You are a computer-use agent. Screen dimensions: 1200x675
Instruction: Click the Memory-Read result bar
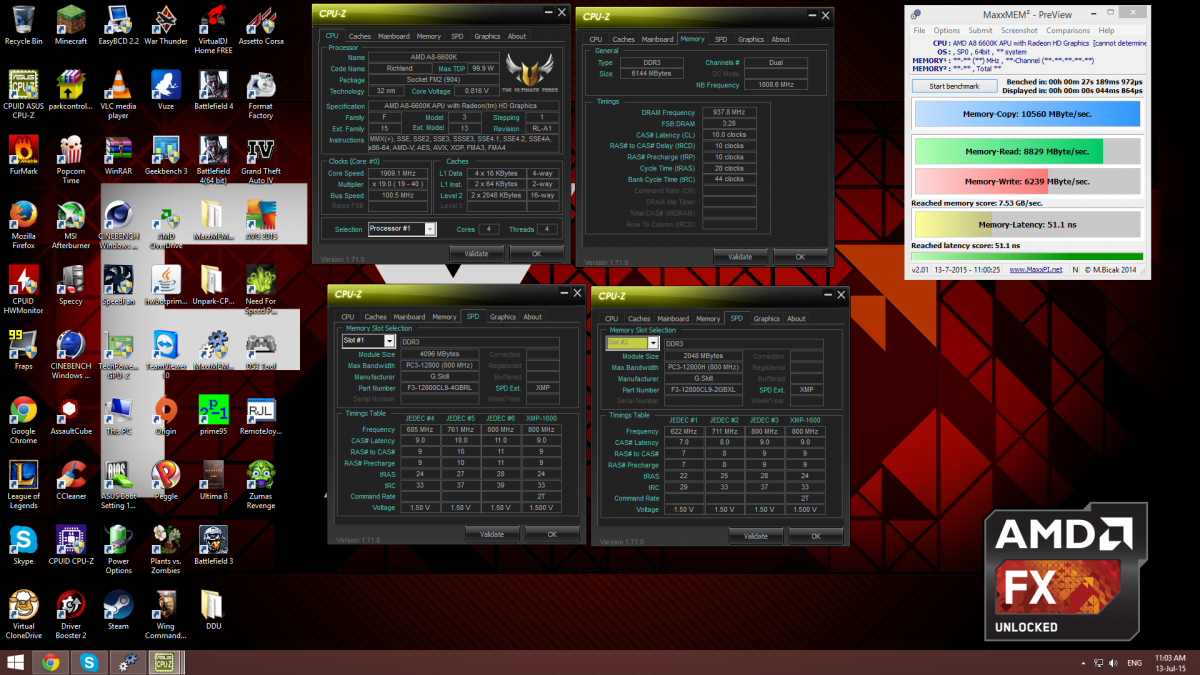[x=1027, y=152]
